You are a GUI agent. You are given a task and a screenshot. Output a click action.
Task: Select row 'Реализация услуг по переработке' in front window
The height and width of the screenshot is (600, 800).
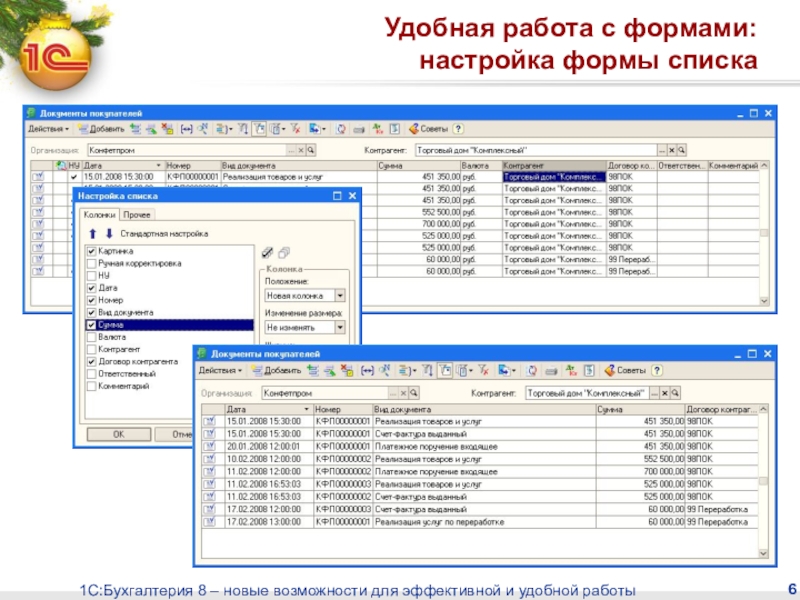click(480, 522)
